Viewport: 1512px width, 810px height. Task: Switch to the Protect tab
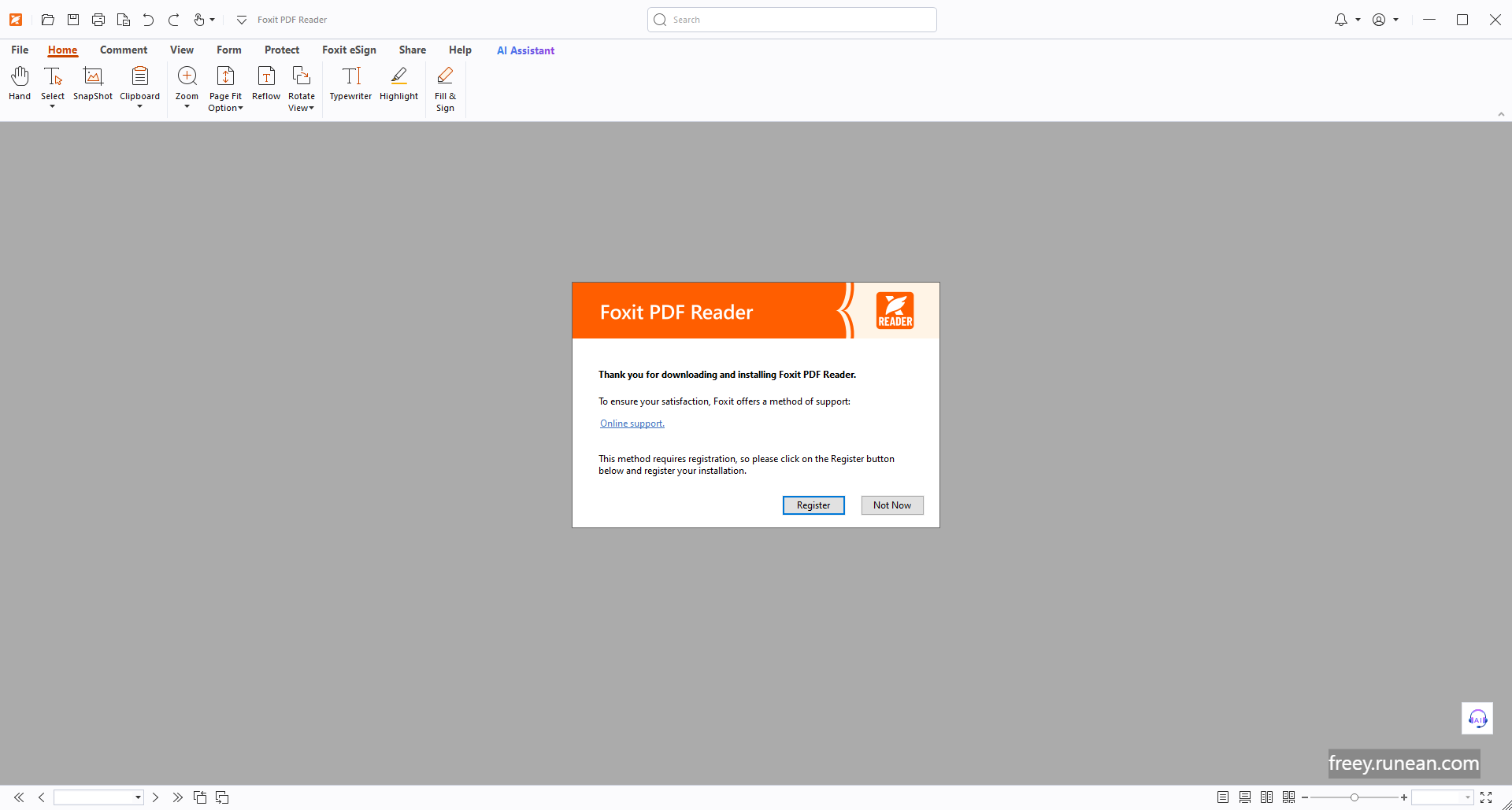pyautogui.click(x=282, y=50)
